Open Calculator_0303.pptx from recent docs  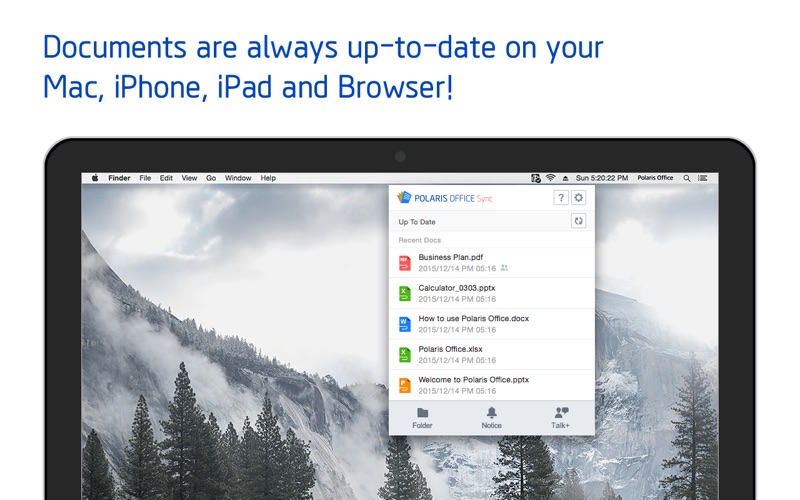point(492,293)
